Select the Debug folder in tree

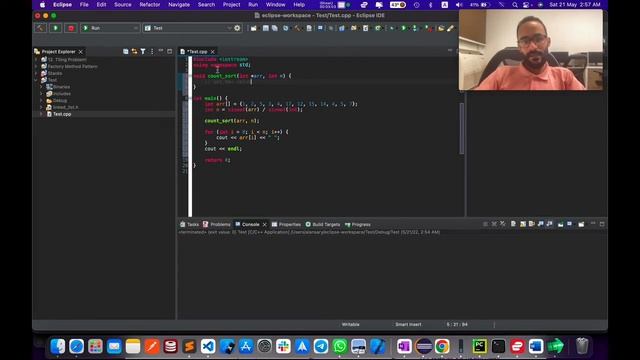tap(59, 100)
